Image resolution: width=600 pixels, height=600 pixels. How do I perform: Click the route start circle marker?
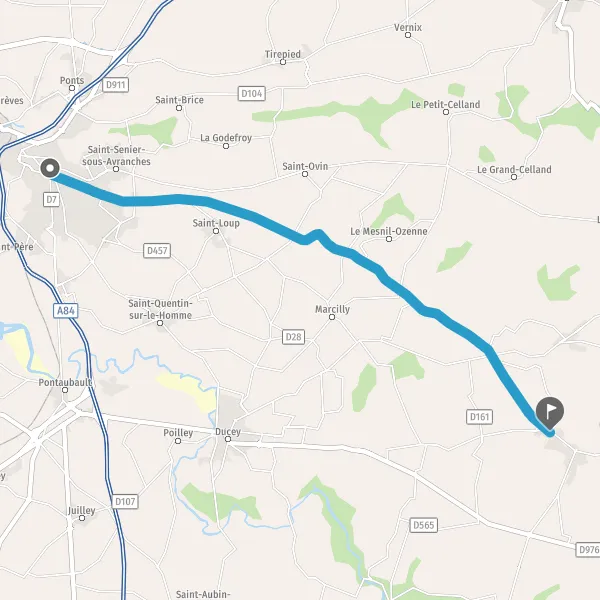50,168
